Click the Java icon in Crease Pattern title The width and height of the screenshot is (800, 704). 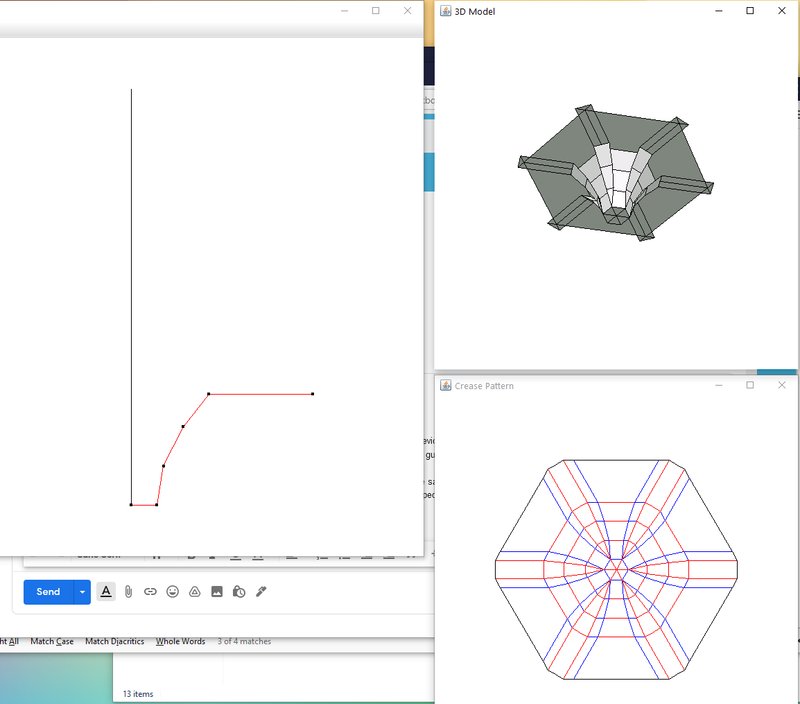tap(445, 385)
